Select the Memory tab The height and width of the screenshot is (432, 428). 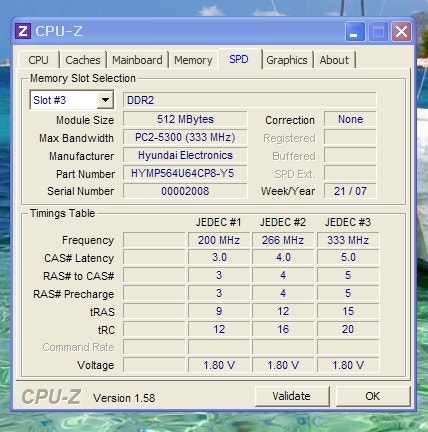[x=193, y=60]
